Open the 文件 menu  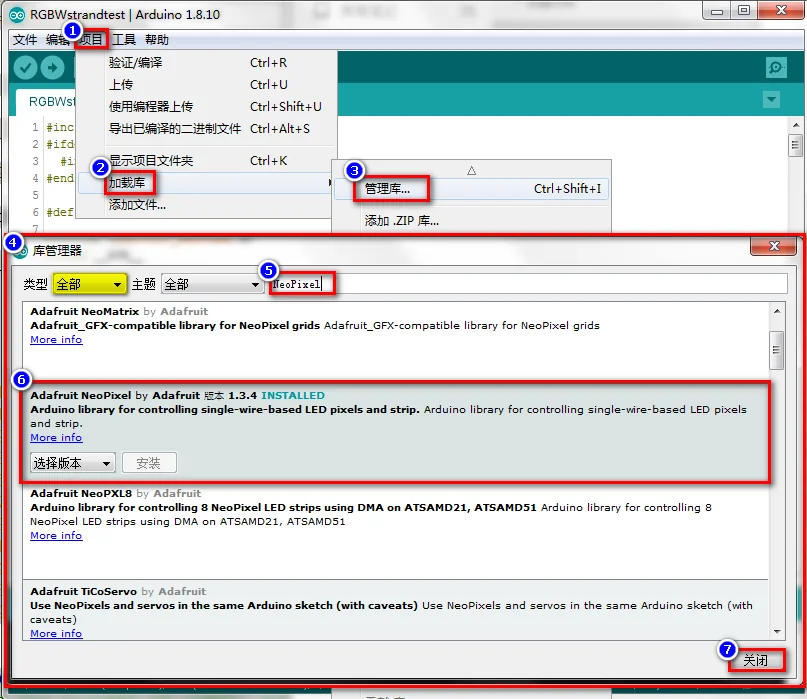click(x=25, y=40)
